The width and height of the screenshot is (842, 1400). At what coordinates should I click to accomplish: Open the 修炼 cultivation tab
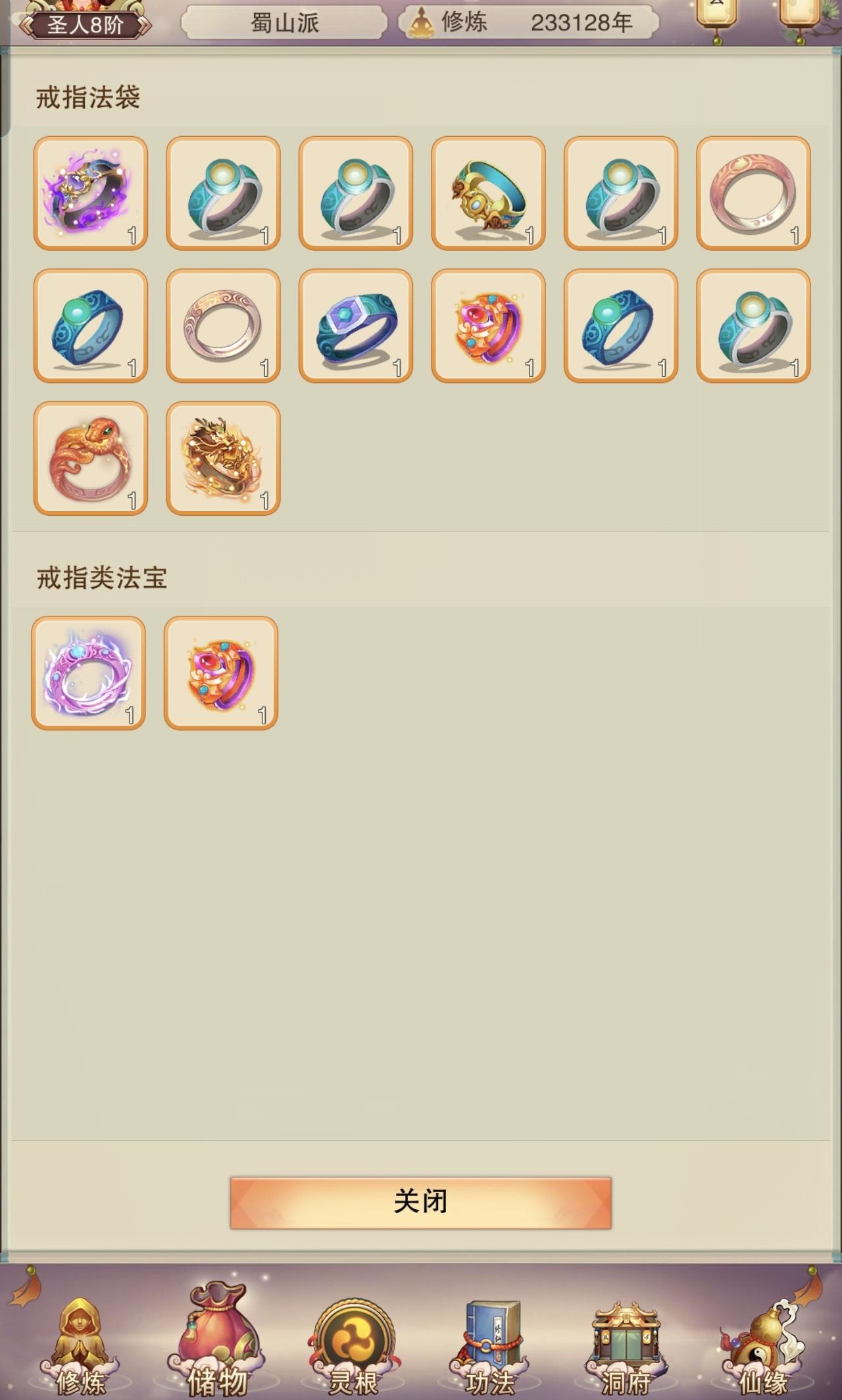(x=80, y=1345)
